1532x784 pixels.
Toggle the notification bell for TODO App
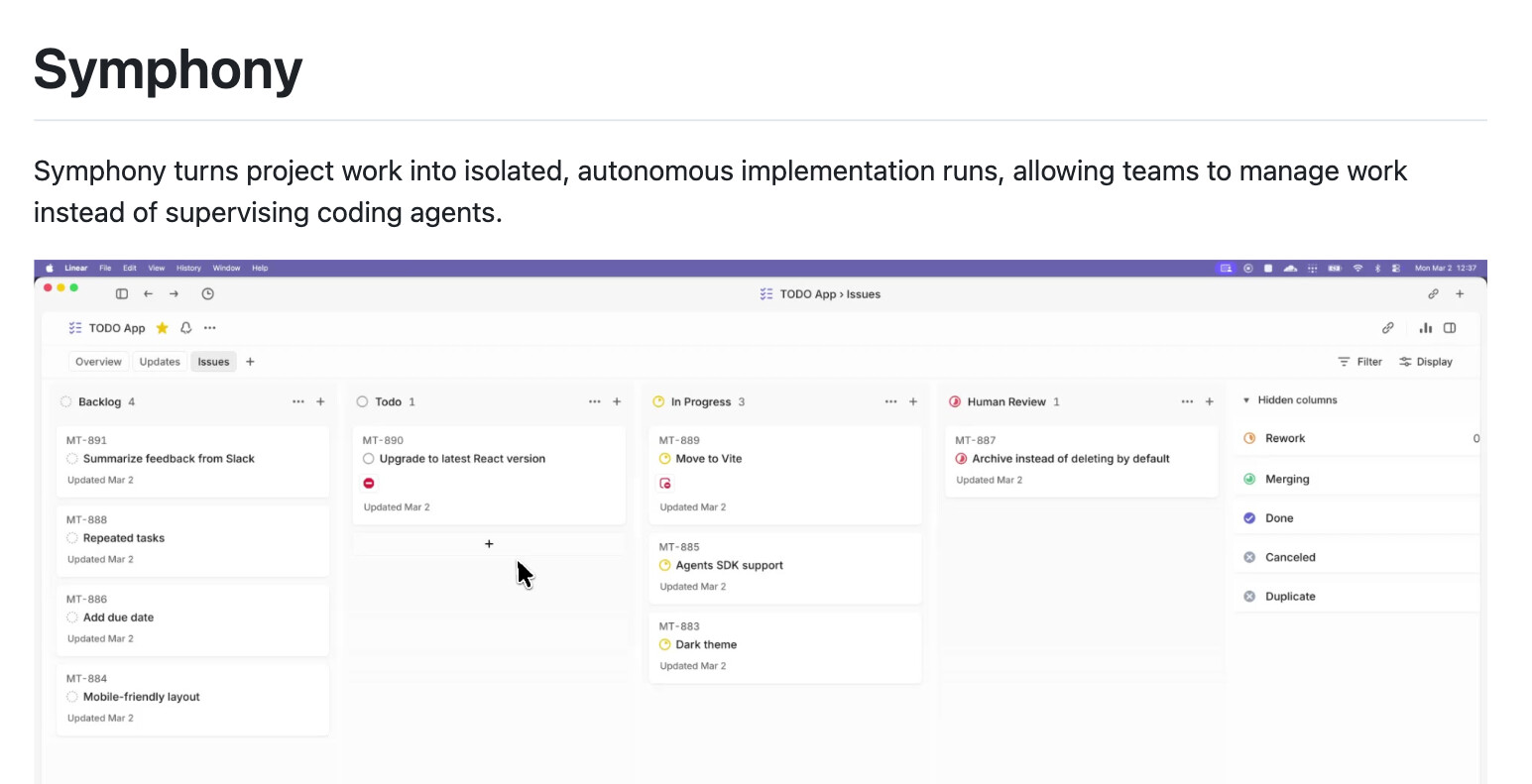pos(185,328)
